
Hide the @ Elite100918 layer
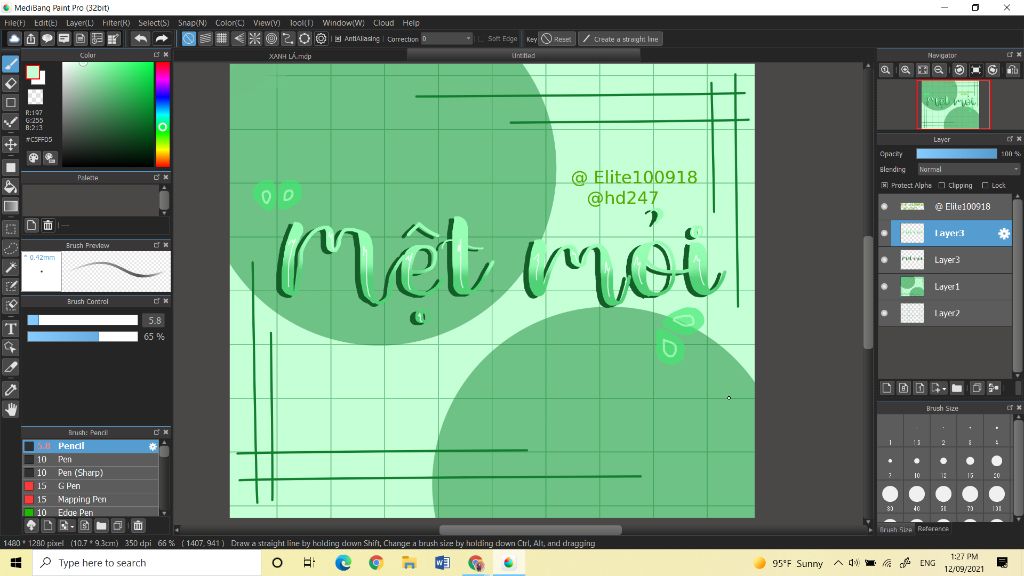884,206
